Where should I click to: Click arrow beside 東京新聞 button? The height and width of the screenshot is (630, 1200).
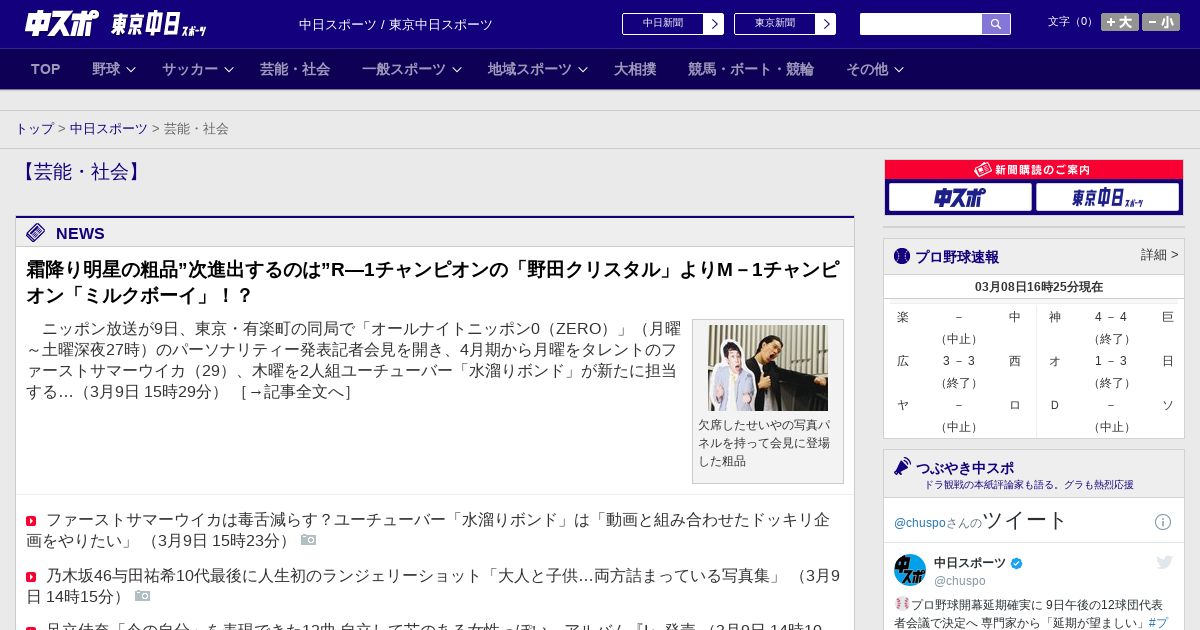[826, 24]
